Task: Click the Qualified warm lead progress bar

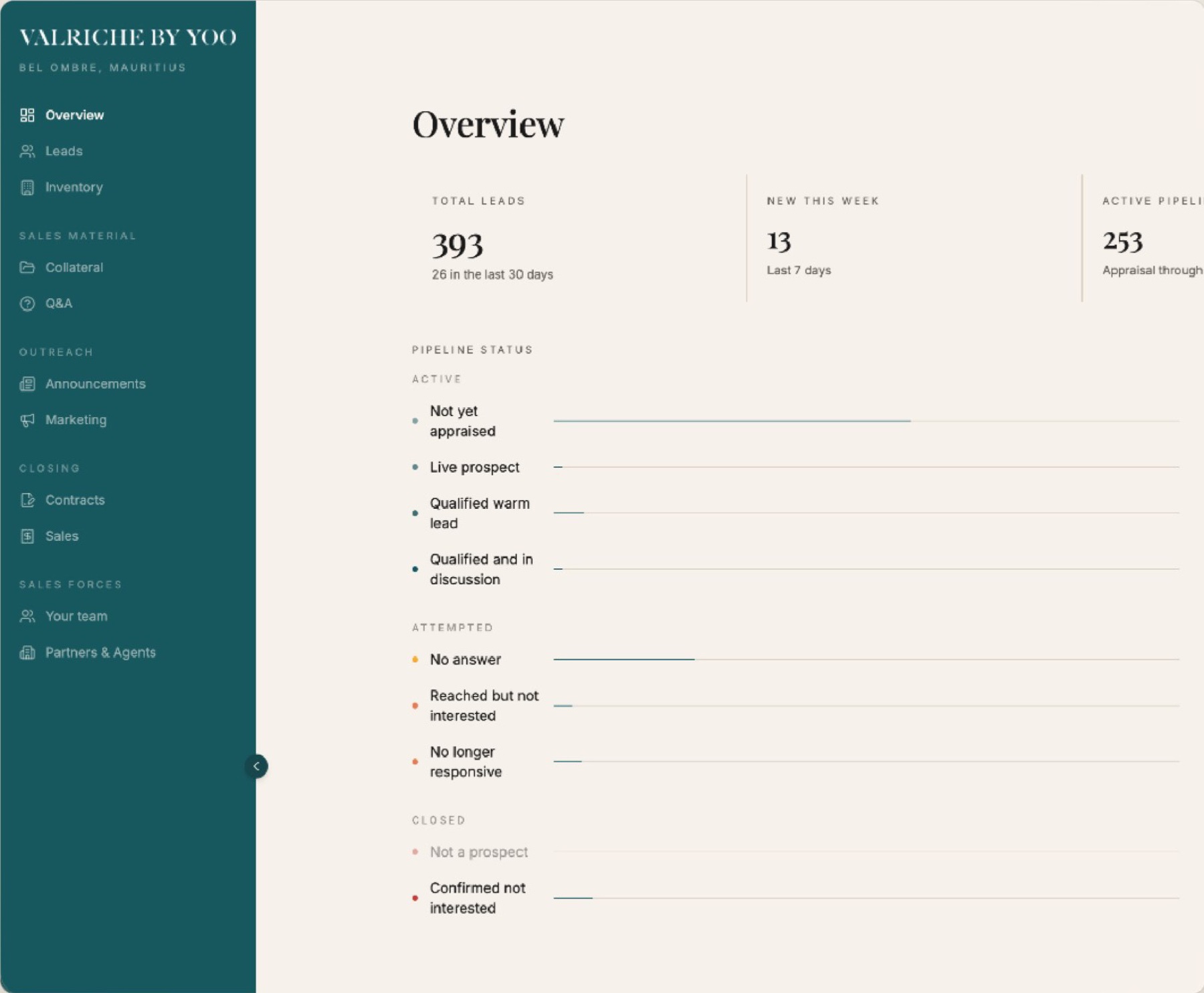Action: pos(866,513)
